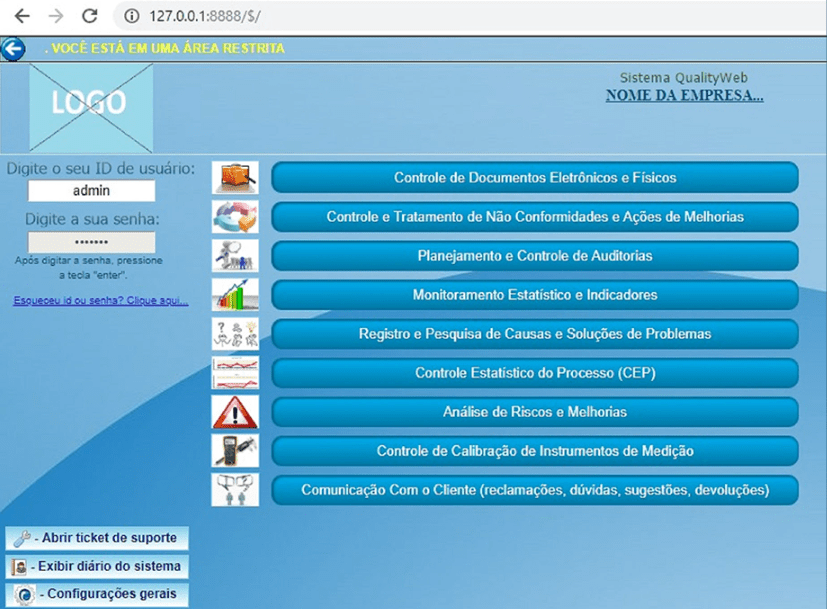Image resolution: width=827 pixels, height=609 pixels.
Task: Click the bar chart icon for Monitoramento Estatístico
Action: [235, 295]
